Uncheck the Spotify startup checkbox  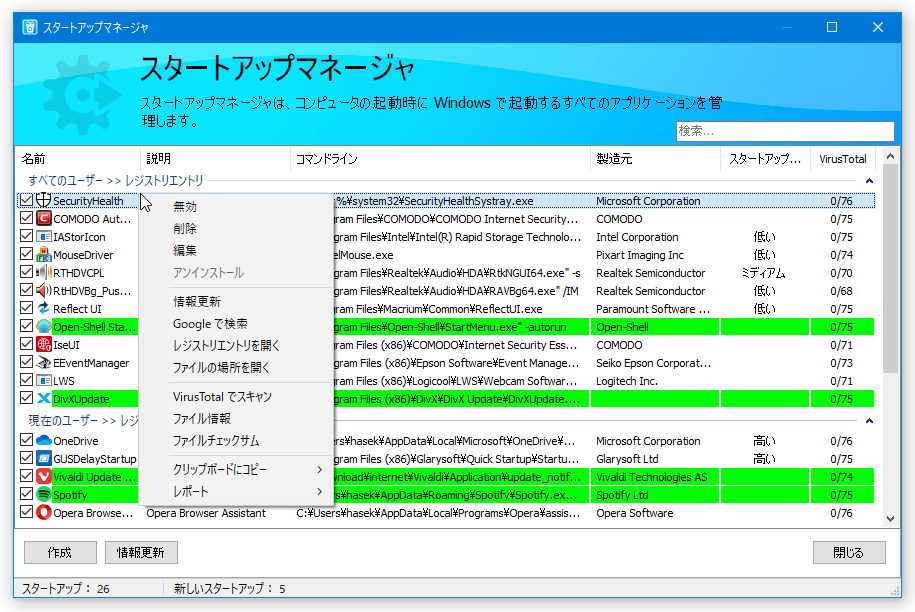(x=26, y=494)
